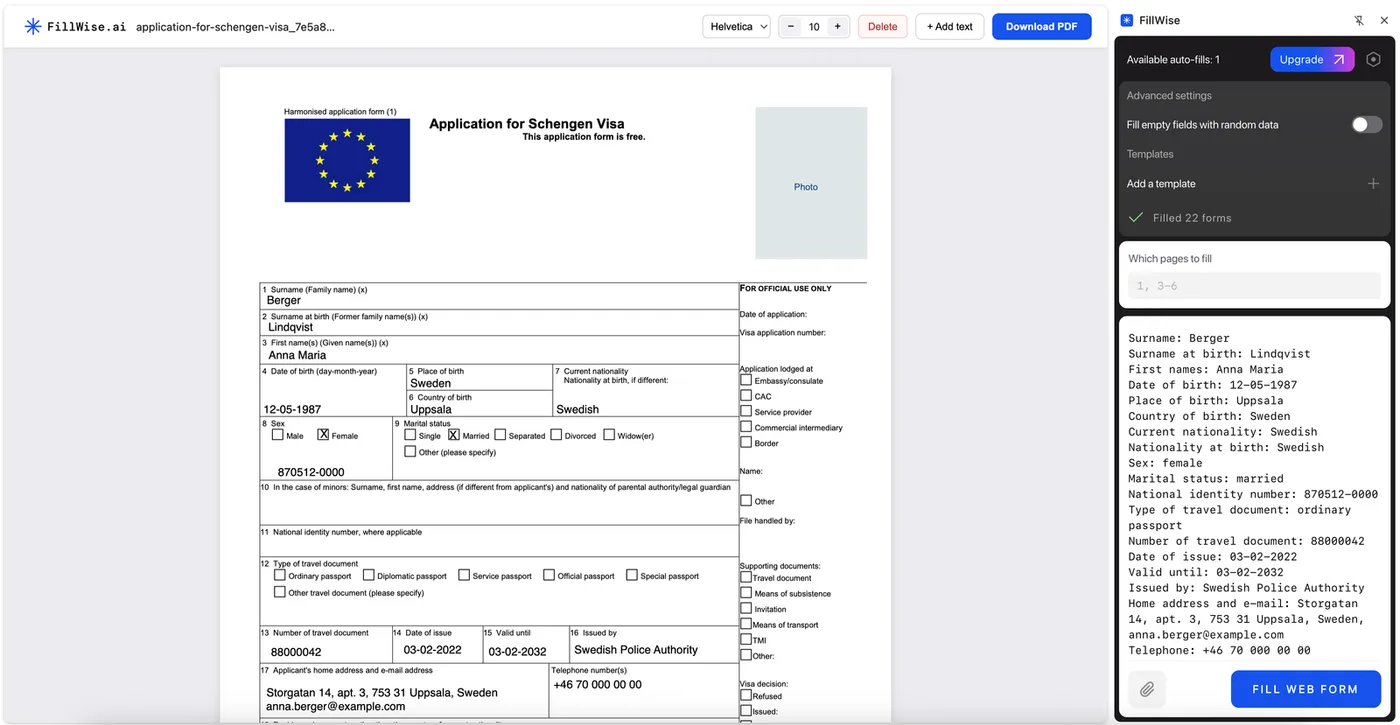Toggle Fill empty fields with random data
The width and height of the screenshot is (1400, 725).
click(x=1366, y=125)
